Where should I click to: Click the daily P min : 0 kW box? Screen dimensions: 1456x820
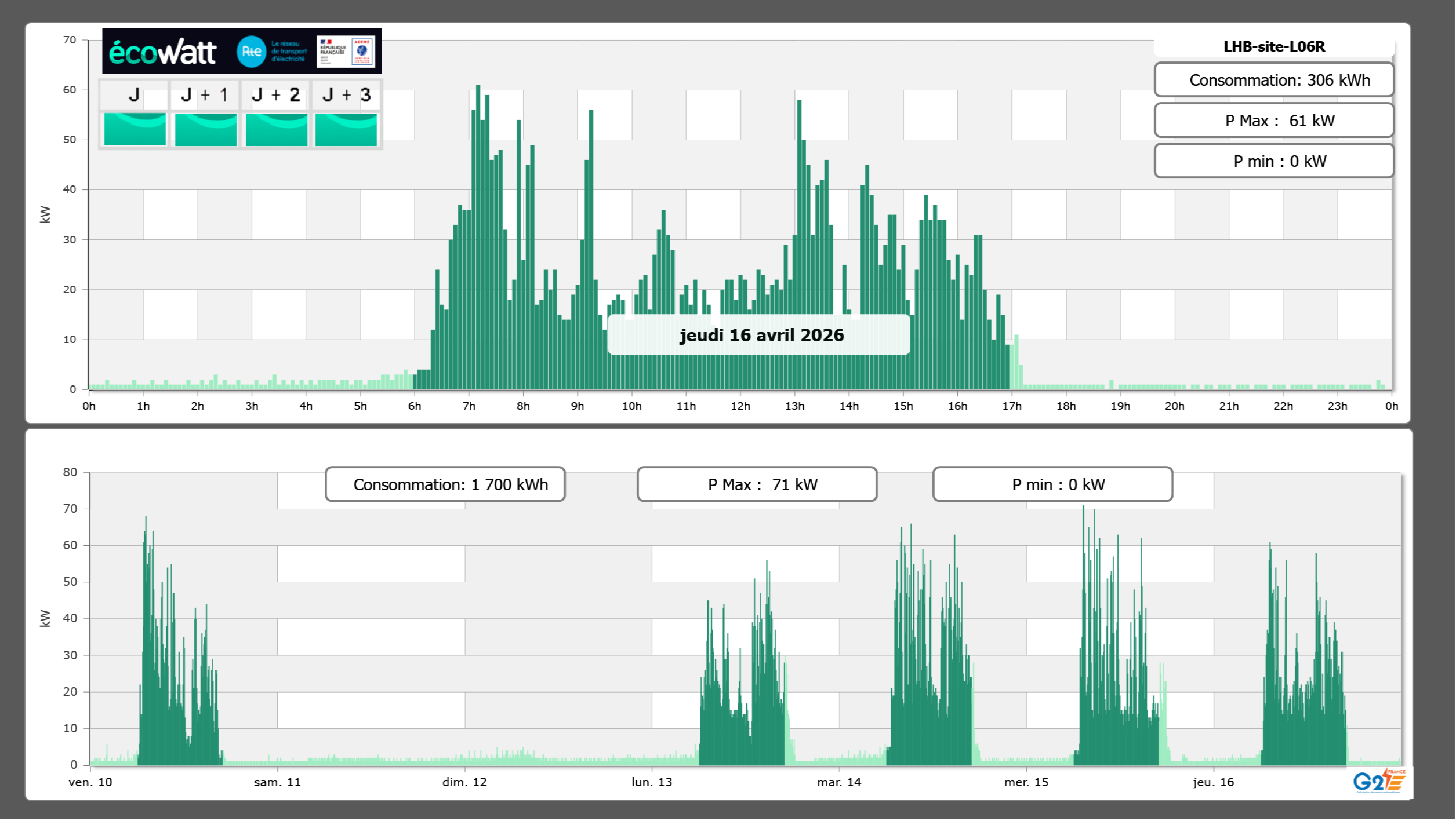[1274, 161]
